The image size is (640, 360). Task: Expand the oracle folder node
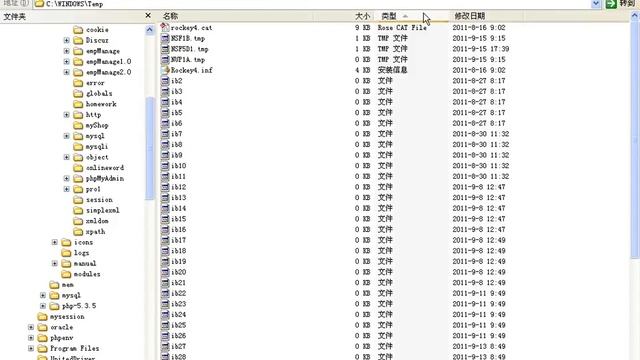click(x=31, y=327)
